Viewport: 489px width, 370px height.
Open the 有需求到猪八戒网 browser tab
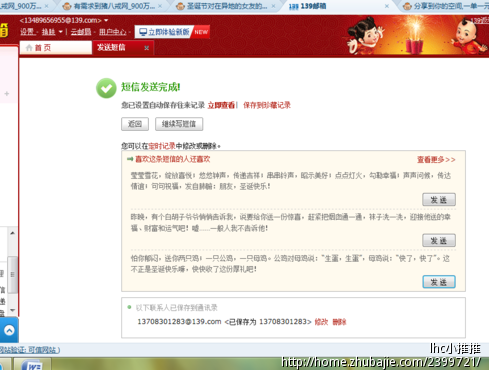113,6
